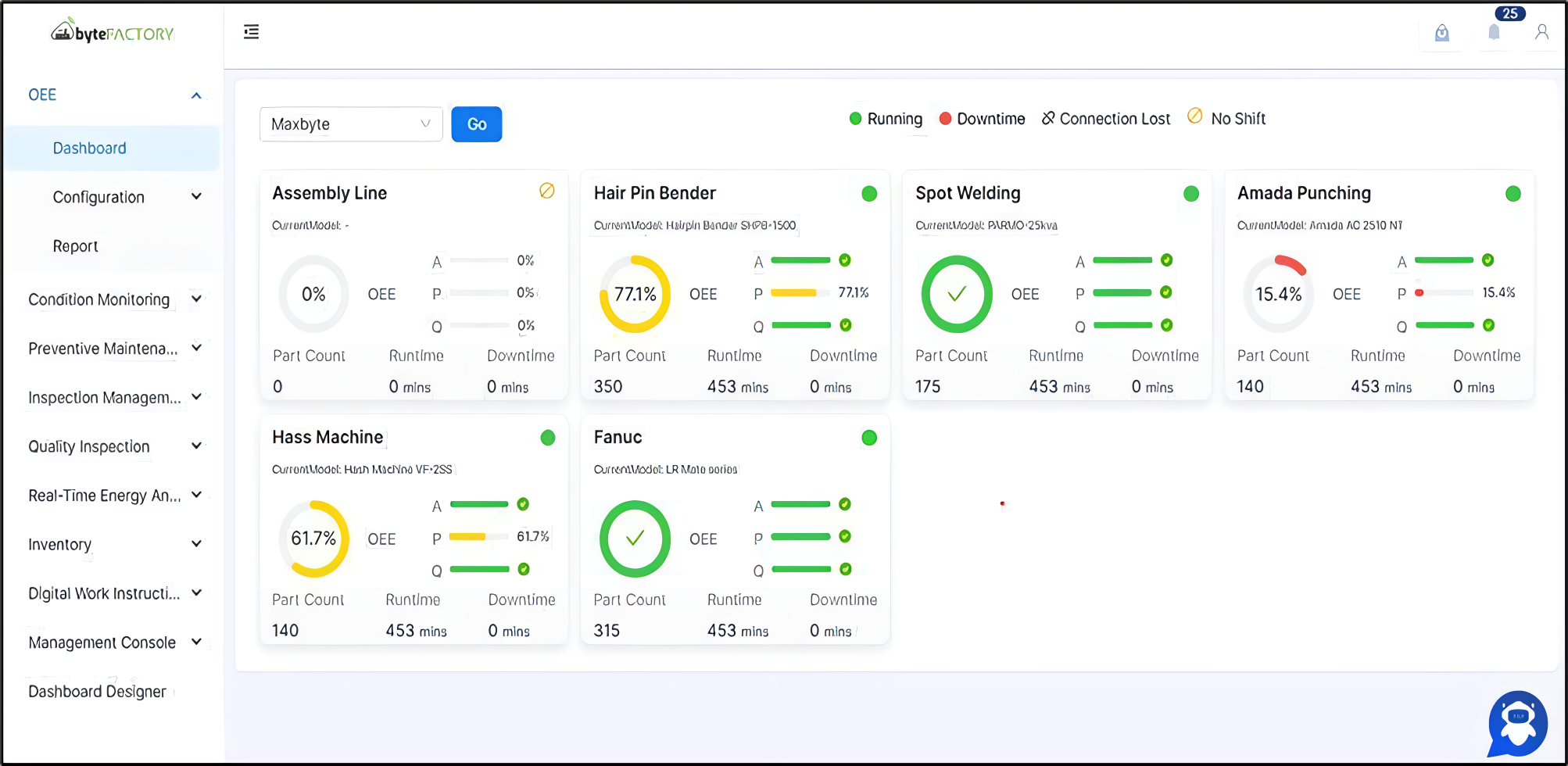The image size is (1568, 766).
Task: Click the Downtime legend red dot
Action: (945, 119)
